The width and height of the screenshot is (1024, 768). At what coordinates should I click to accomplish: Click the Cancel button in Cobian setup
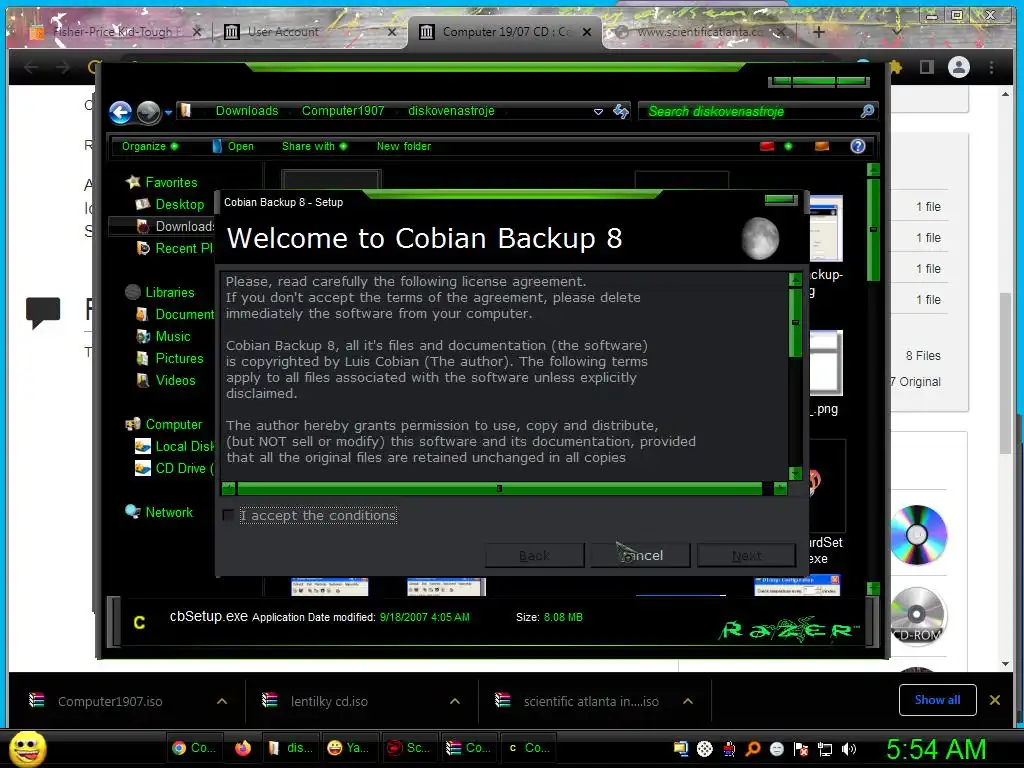pos(641,556)
